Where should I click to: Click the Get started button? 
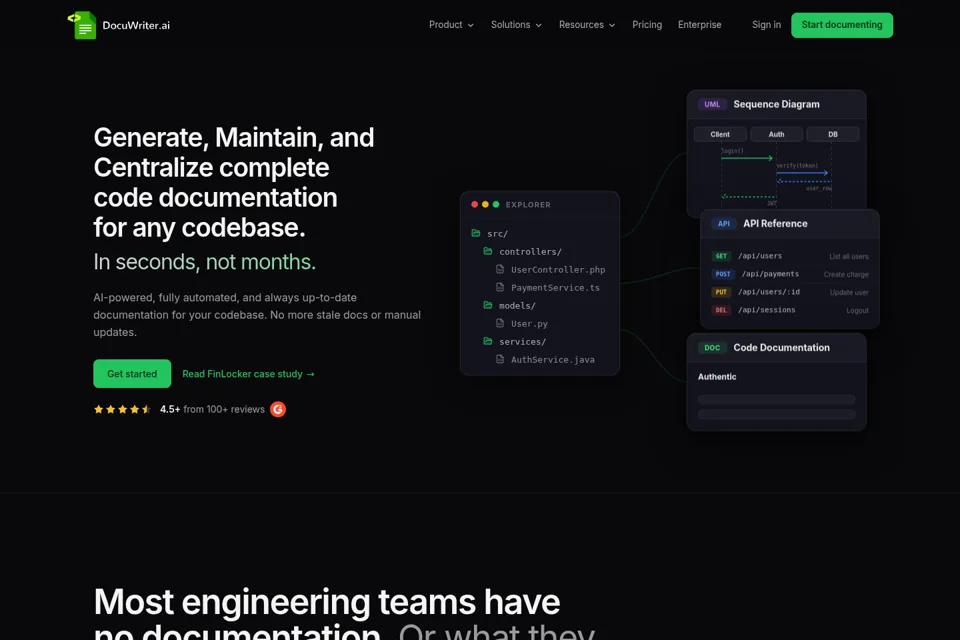click(x=132, y=374)
